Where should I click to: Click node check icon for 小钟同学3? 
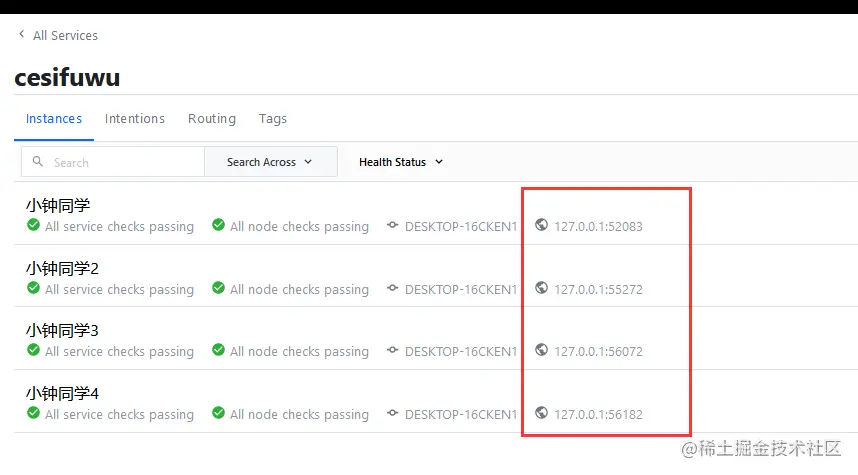(x=218, y=350)
